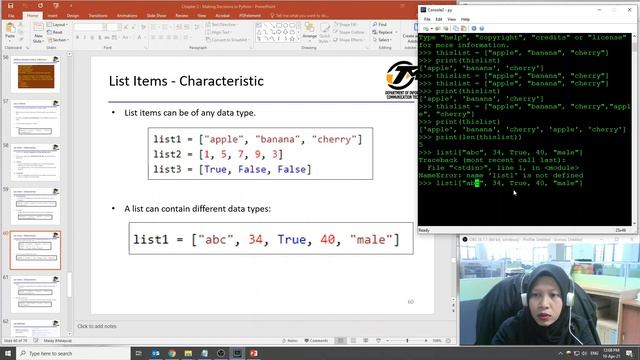This screenshot has width=640, height=360.
Task: Switch to the Design ribbon tab
Action: (x=73, y=16)
